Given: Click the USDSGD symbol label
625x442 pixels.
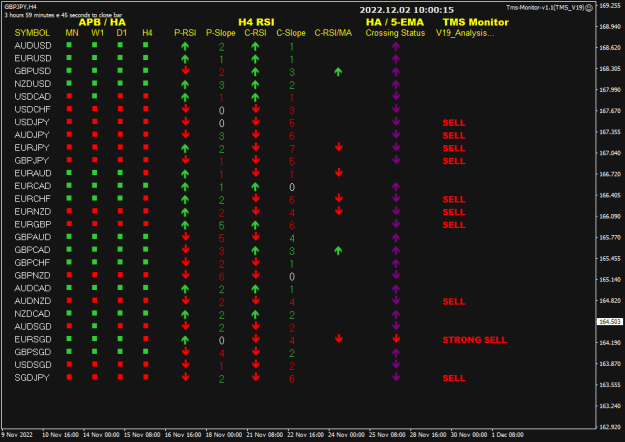Looking at the screenshot, I should coord(33,365).
